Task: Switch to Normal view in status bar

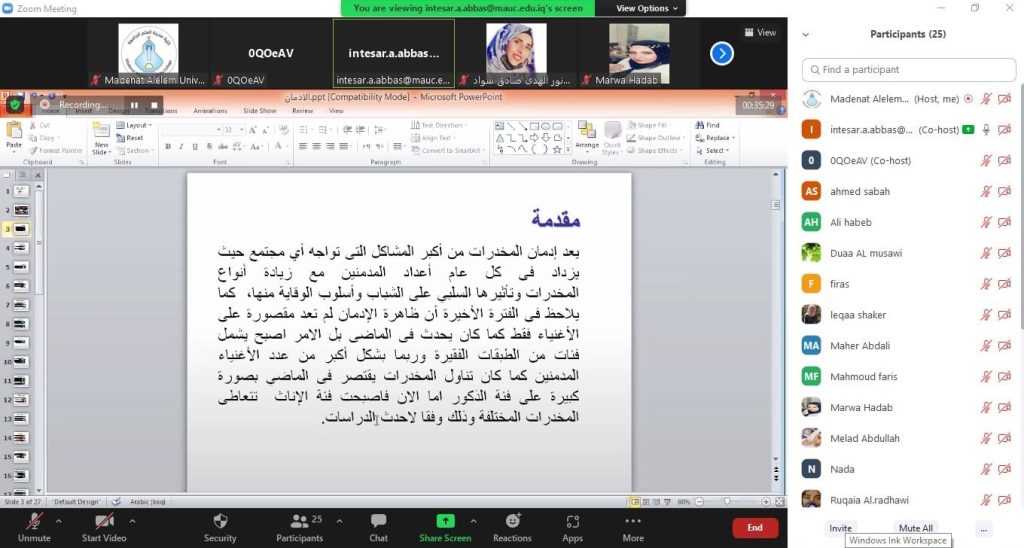Action: 634,502
